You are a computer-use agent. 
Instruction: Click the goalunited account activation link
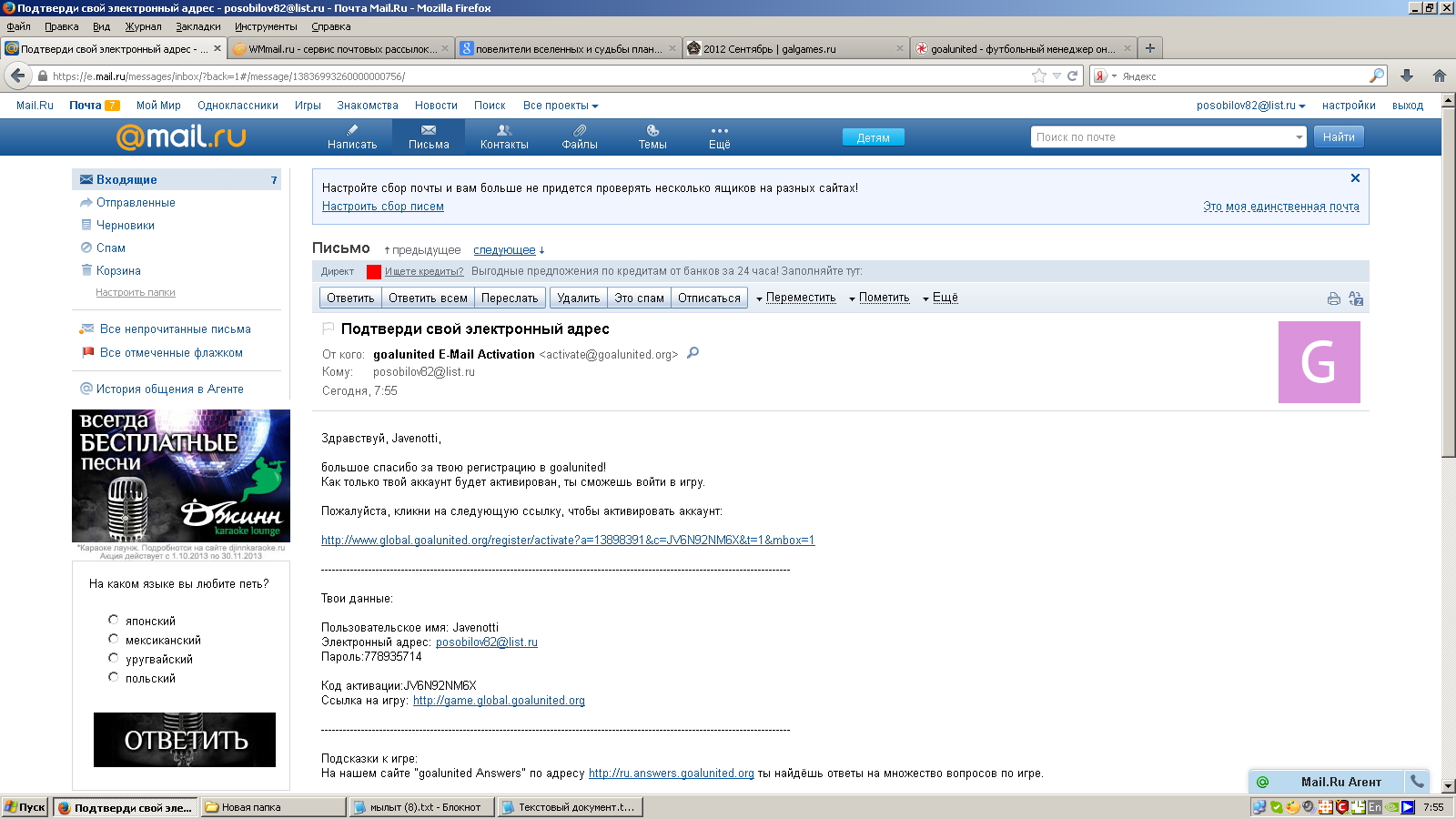tap(568, 540)
